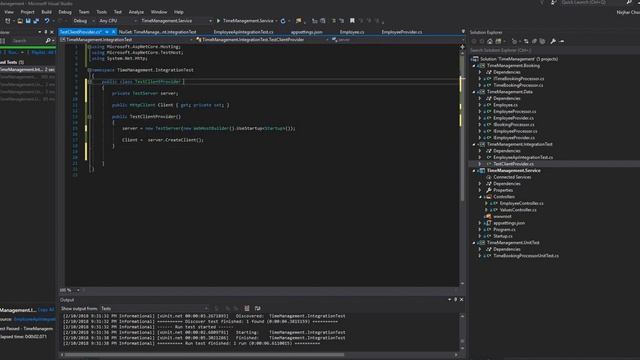Collapse the TestClientProvider constructor outlining toggle
640x360 pixels.
pyautogui.click(x=89, y=117)
